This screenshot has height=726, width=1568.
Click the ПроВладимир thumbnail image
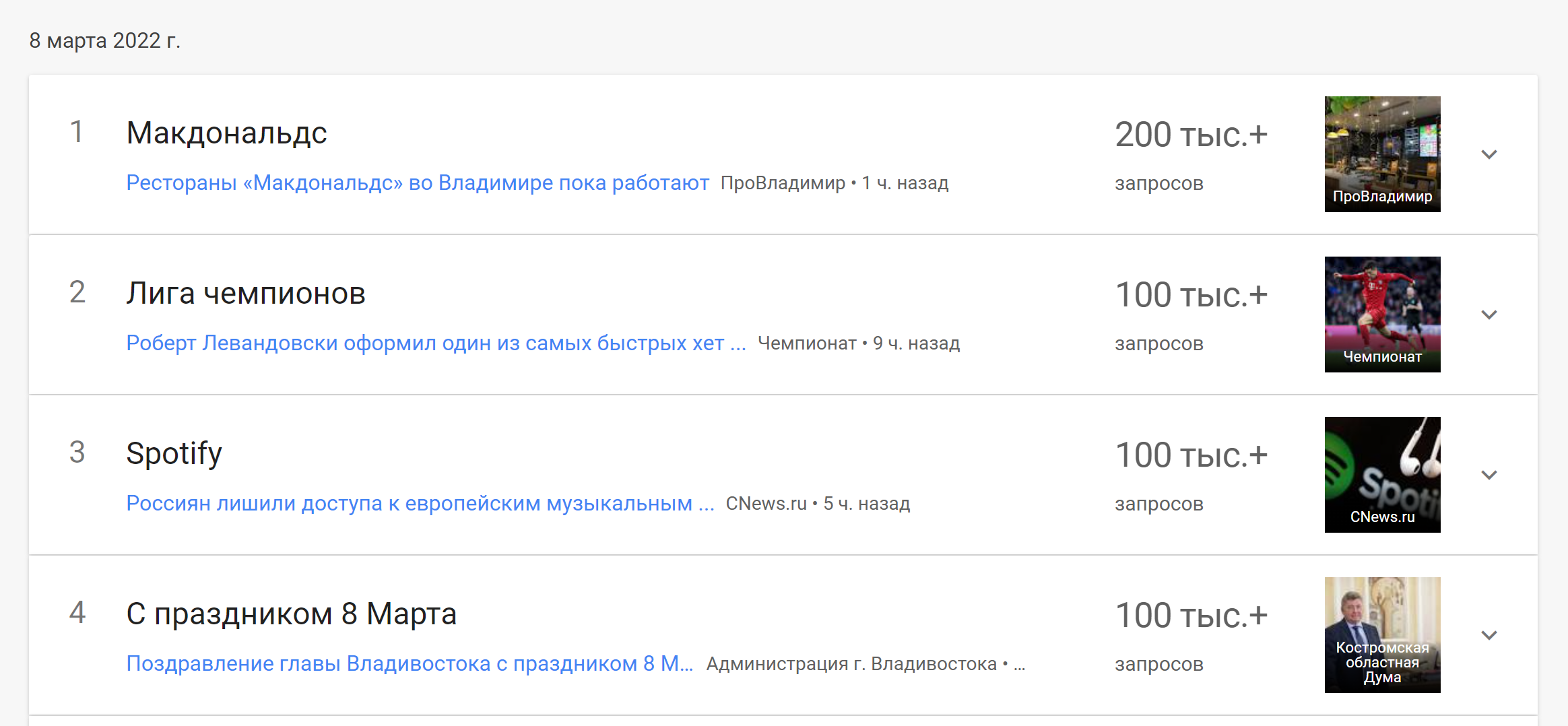1382,154
